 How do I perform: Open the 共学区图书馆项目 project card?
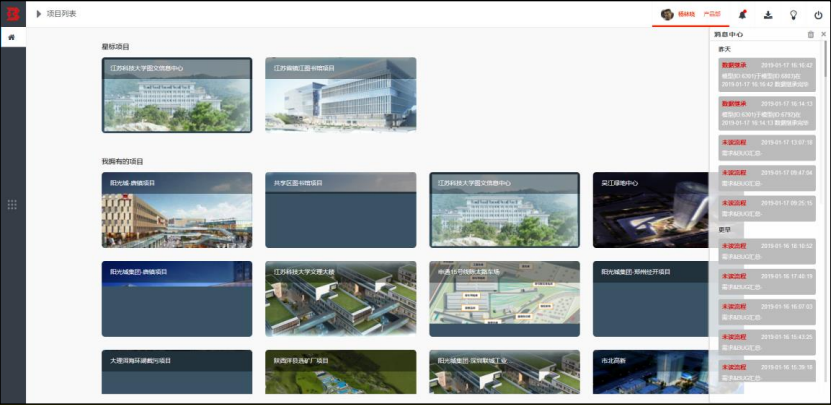pos(341,210)
